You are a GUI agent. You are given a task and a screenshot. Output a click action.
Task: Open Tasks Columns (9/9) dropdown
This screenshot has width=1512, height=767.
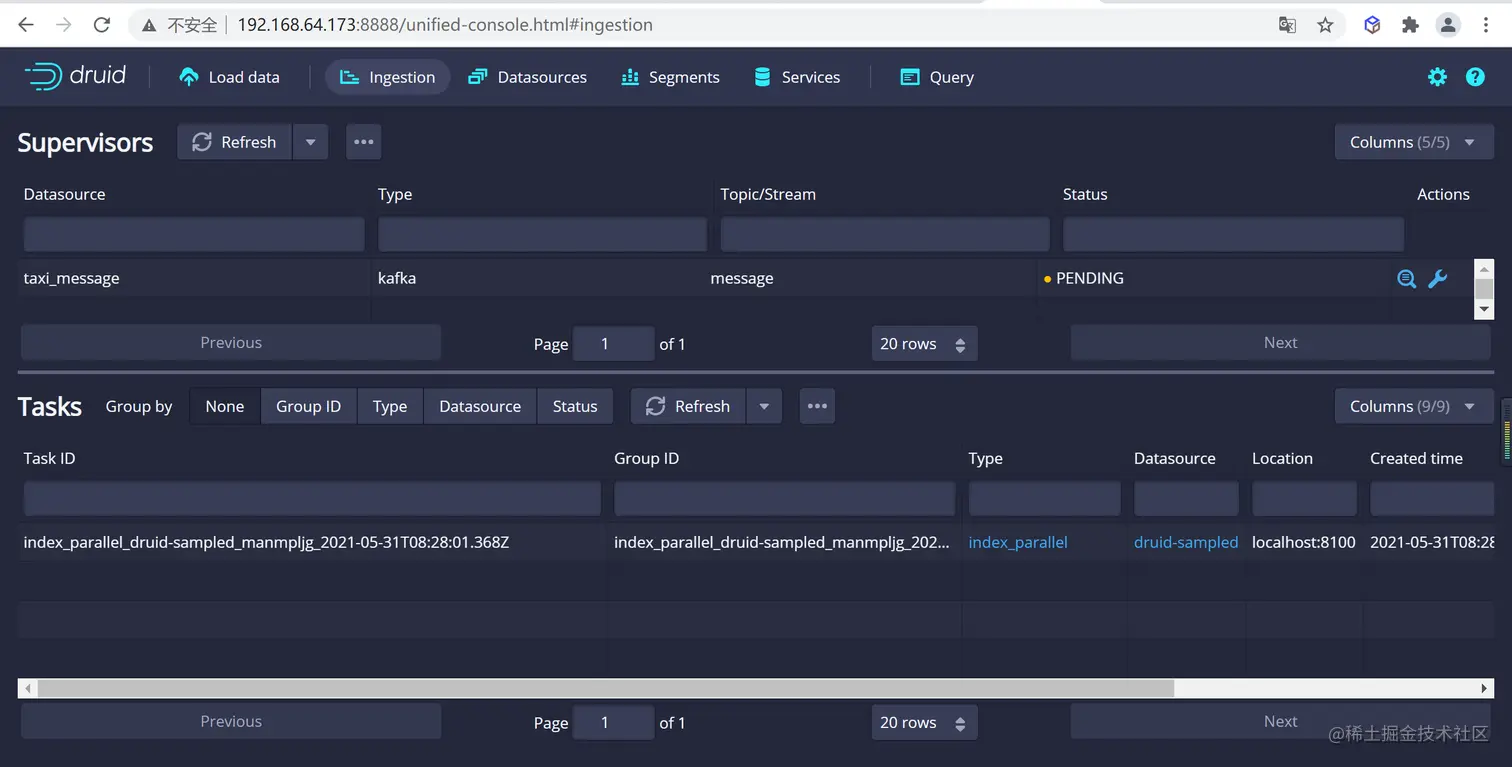[x=1414, y=406]
